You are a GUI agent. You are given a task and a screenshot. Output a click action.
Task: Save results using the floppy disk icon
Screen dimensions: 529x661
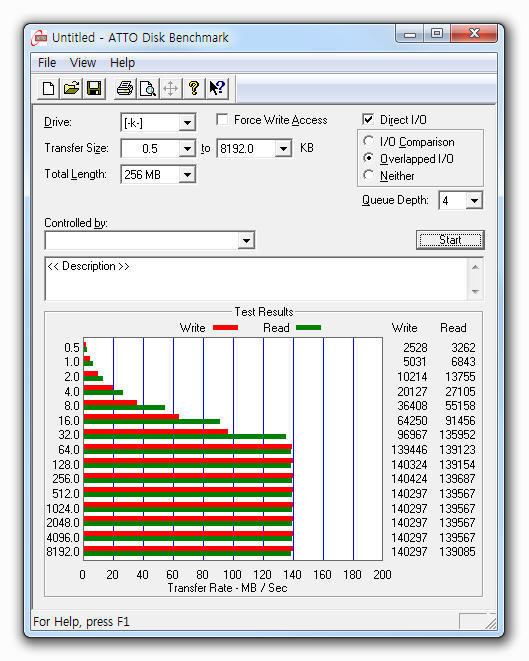[x=94, y=89]
